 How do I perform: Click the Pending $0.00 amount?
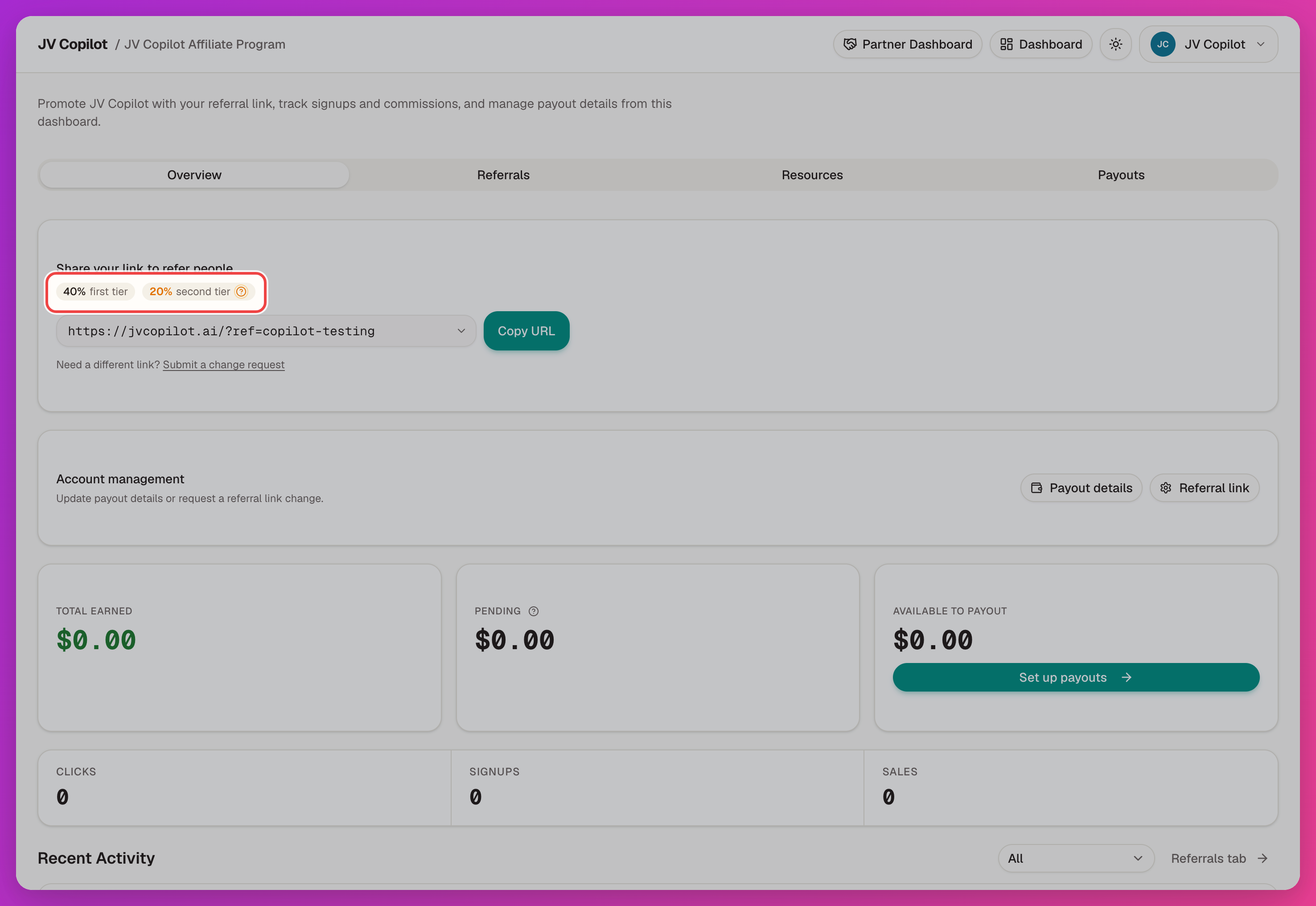[515, 641]
